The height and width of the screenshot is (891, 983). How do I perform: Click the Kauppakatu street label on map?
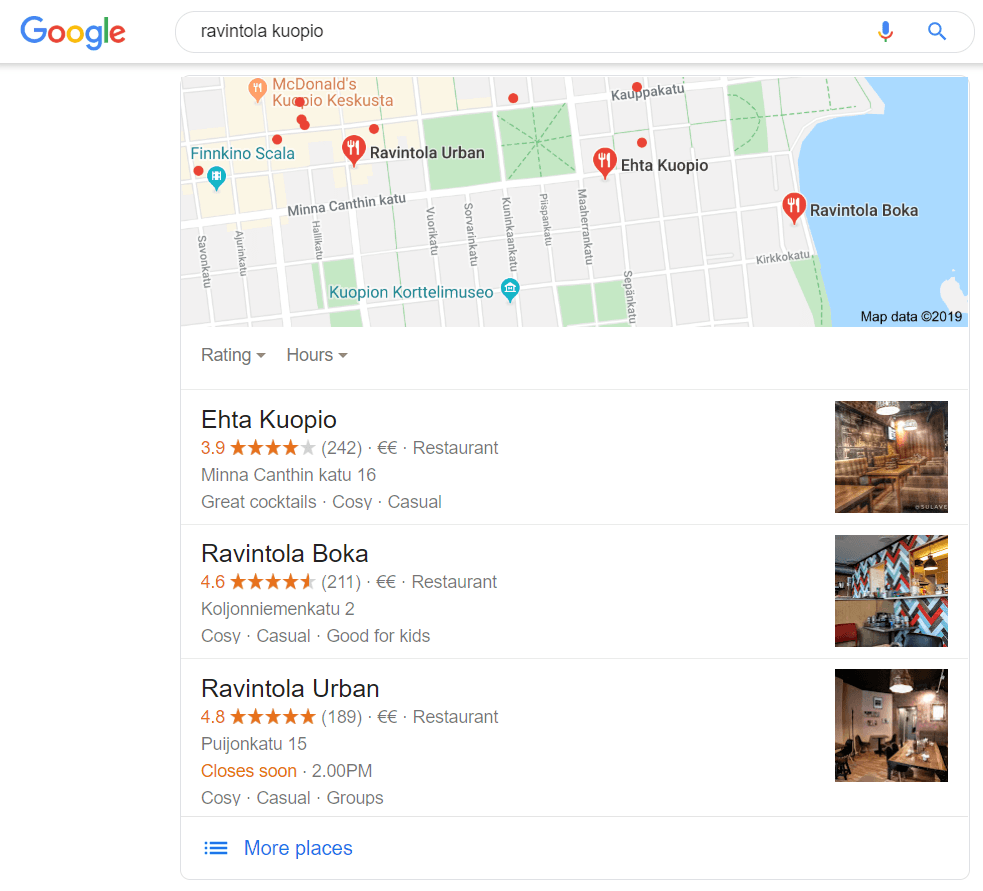tap(648, 92)
